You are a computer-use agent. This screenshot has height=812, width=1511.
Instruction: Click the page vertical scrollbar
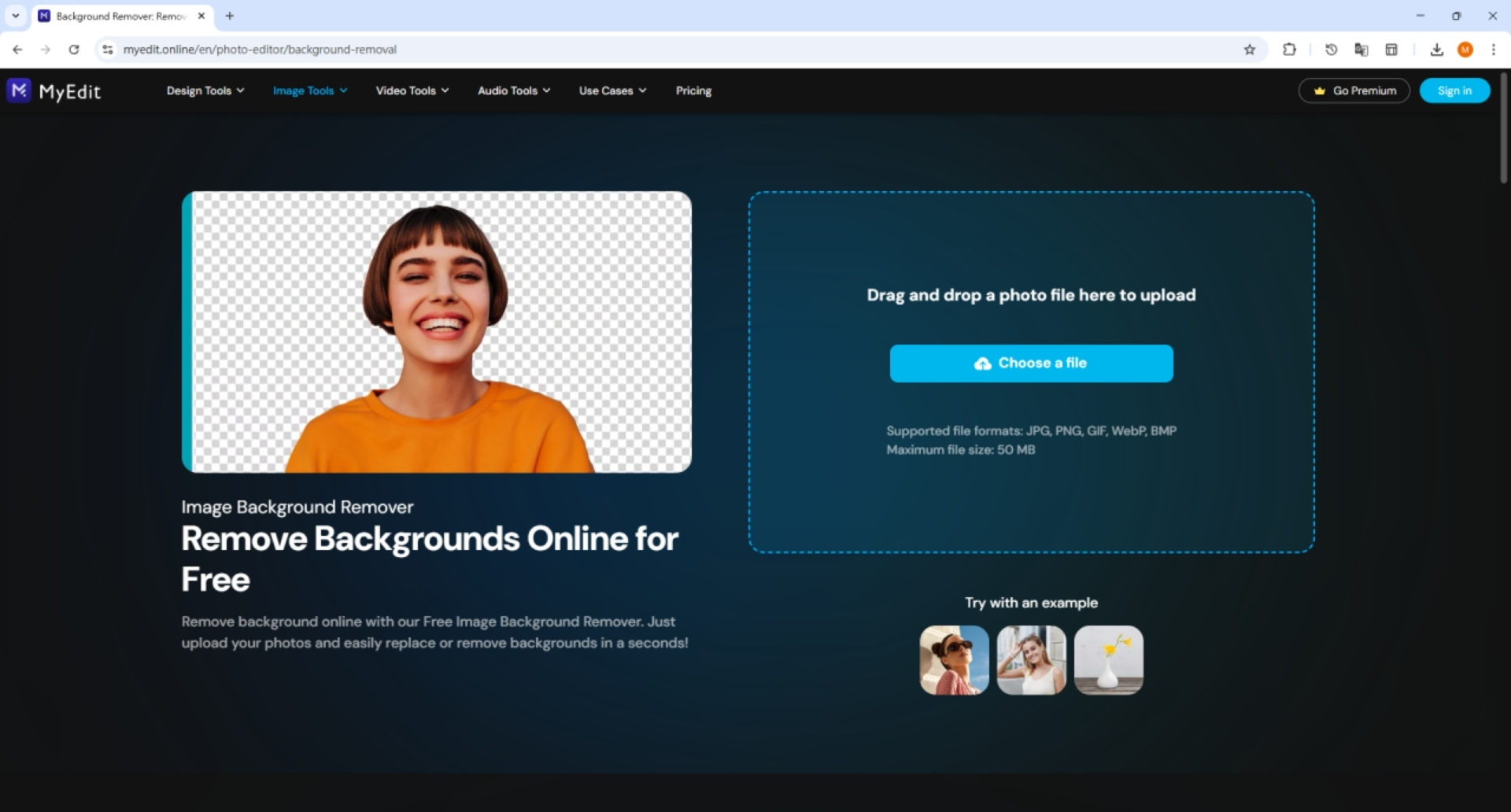pyautogui.click(x=1503, y=128)
